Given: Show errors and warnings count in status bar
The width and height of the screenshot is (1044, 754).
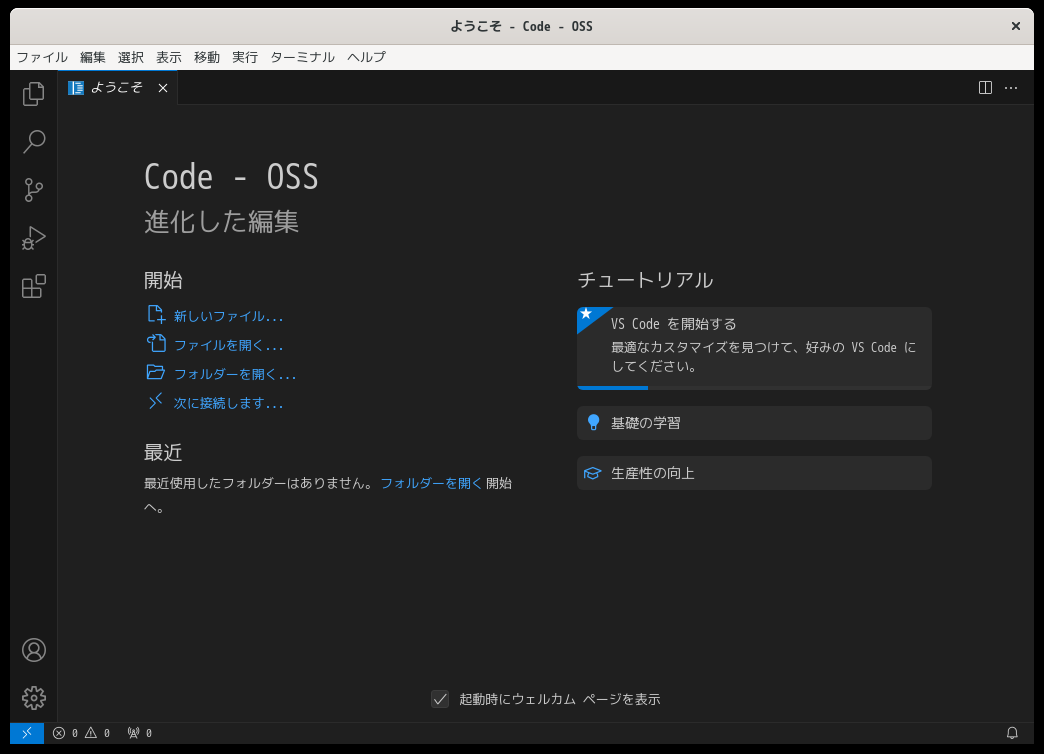Looking at the screenshot, I should pos(81,733).
